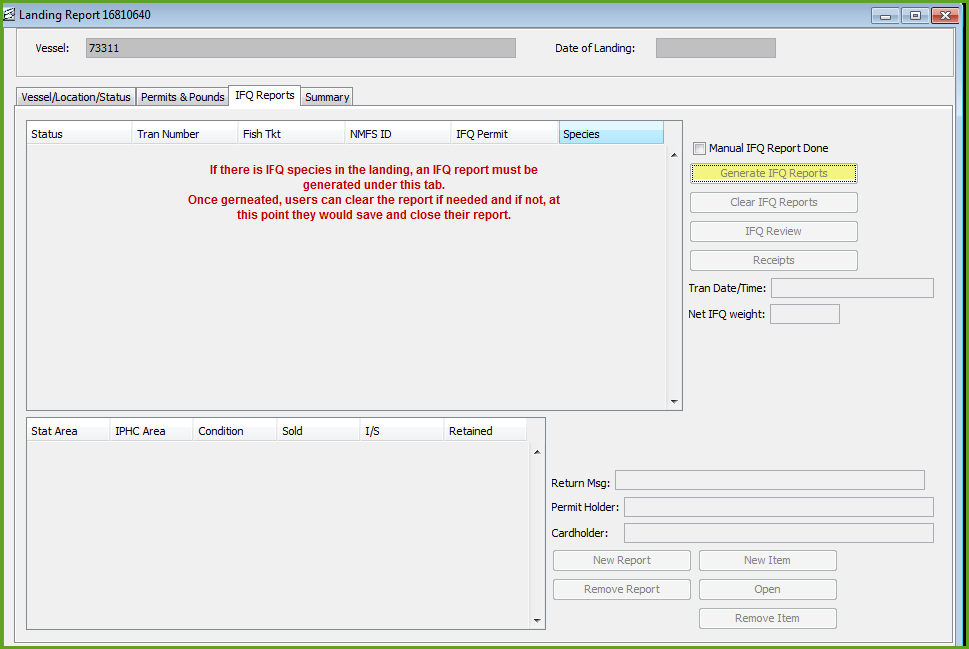Sort by the Tran Number column header
The width and height of the screenshot is (969, 649).
[185, 134]
